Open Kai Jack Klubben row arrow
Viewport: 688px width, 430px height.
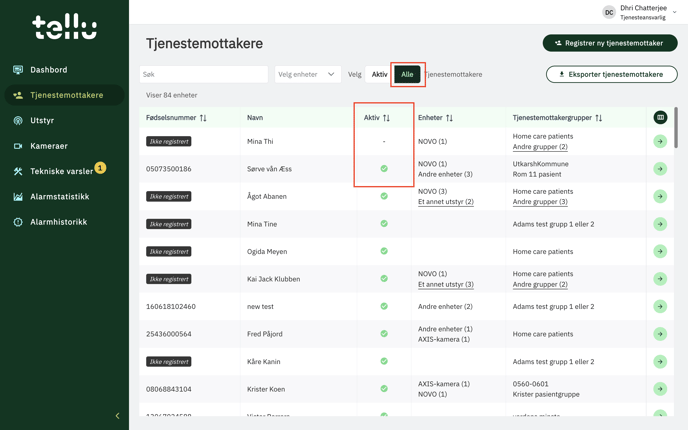pyautogui.click(x=660, y=279)
